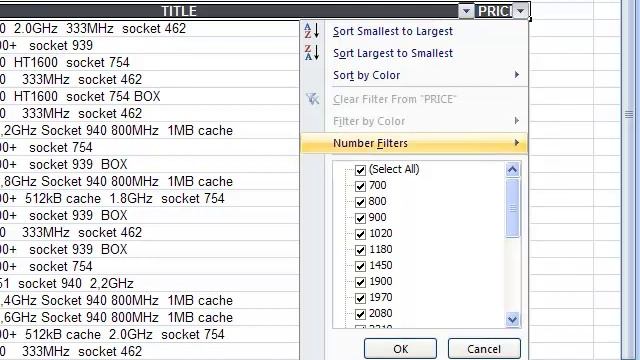
Task: Click the filter list scrollbar thumb
Action: [x=513, y=208]
